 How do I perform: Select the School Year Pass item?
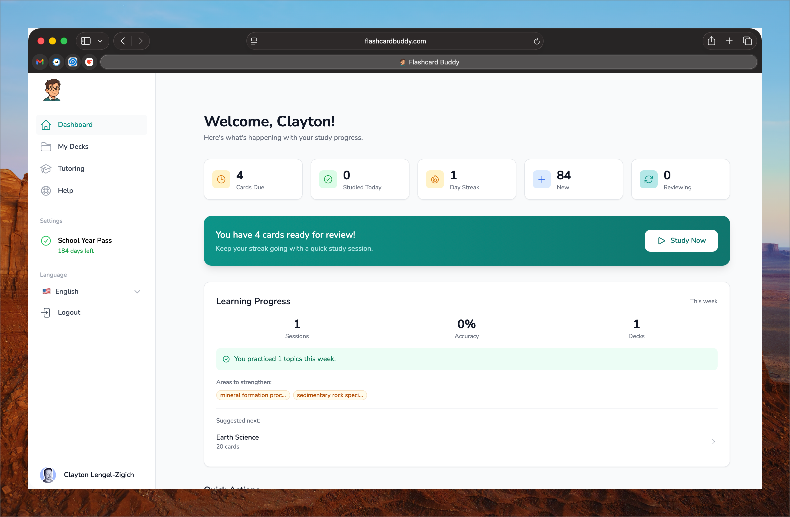click(x=84, y=241)
